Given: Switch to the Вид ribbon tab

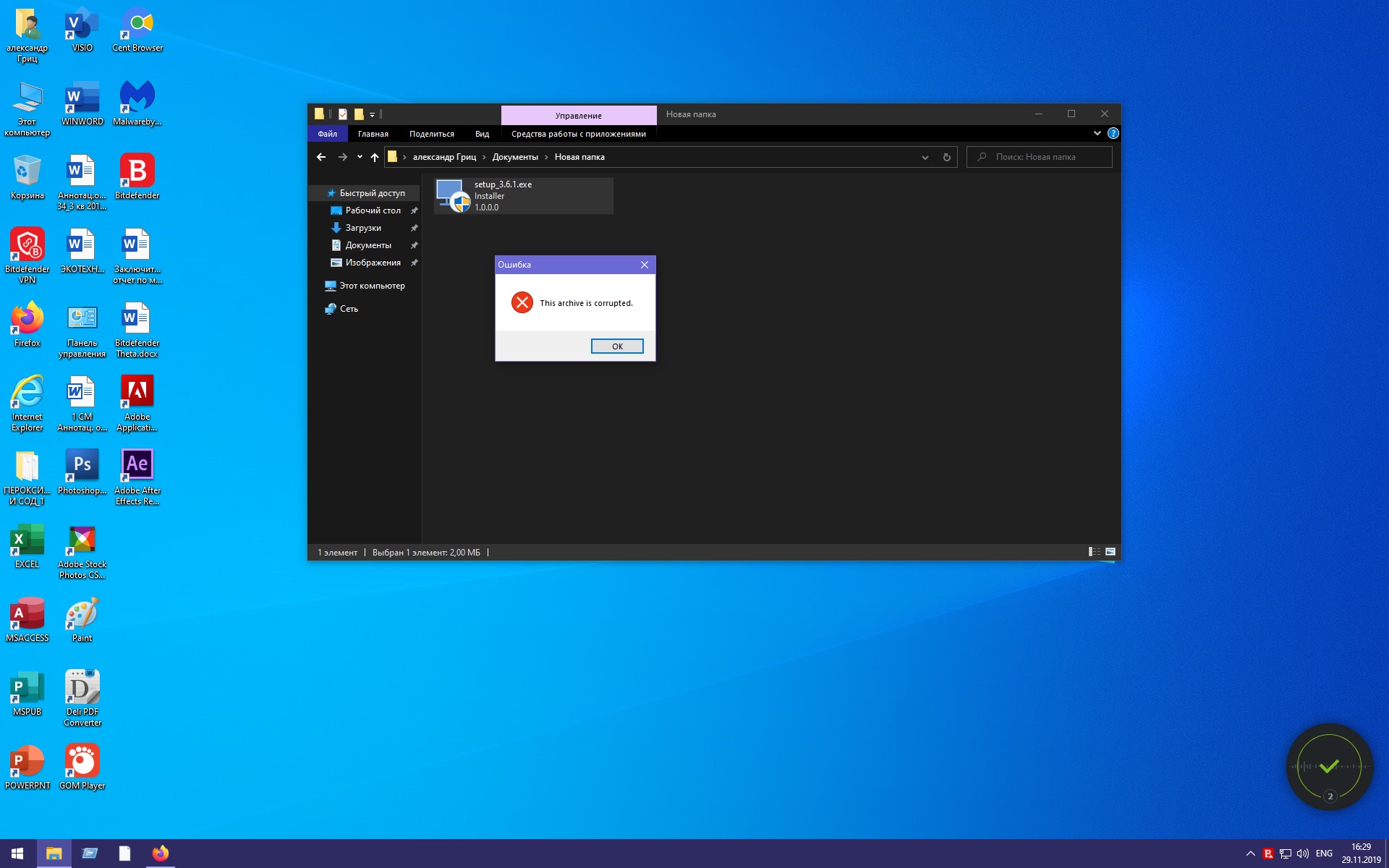Looking at the screenshot, I should tap(482, 134).
